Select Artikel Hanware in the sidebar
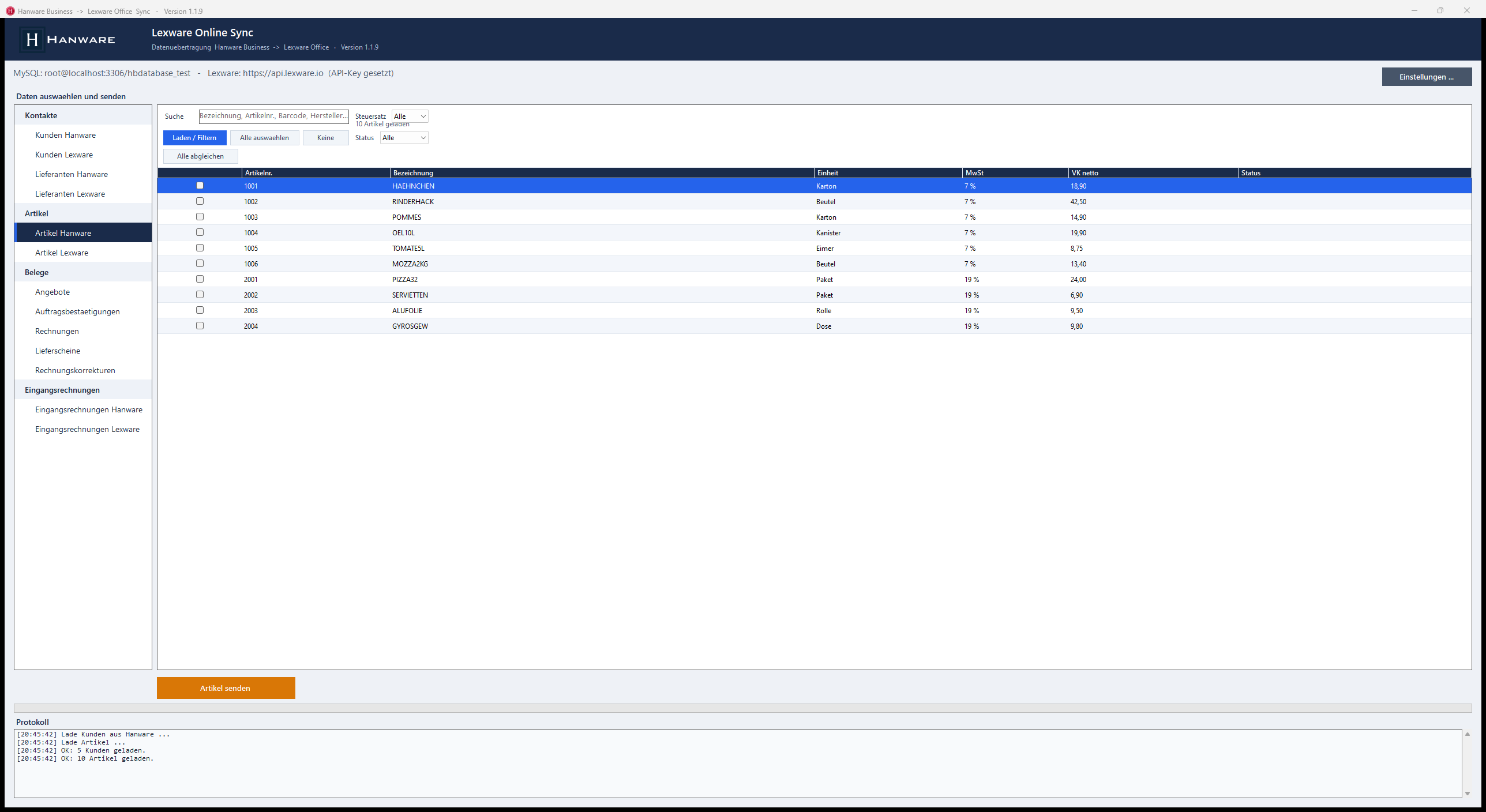1486x812 pixels. [x=83, y=233]
